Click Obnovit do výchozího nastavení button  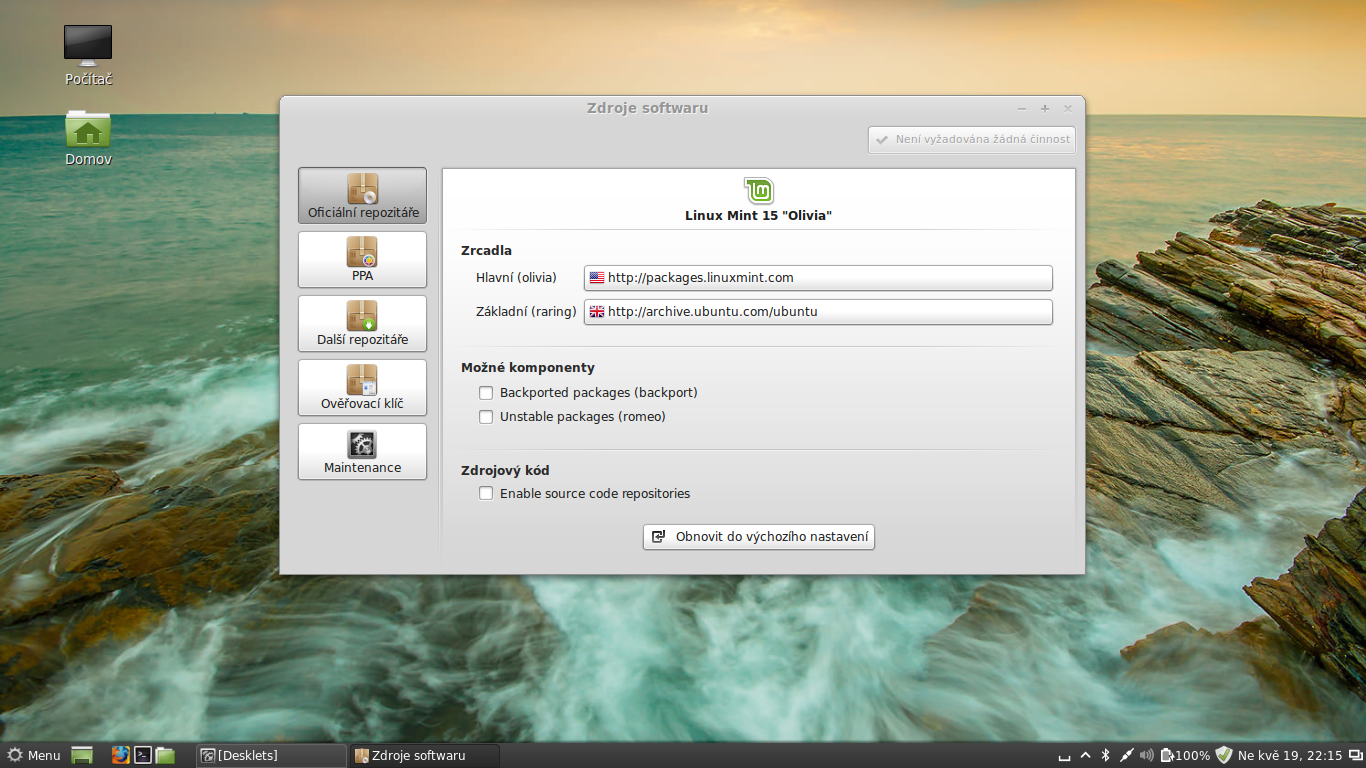pyautogui.click(x=758, y=537)
